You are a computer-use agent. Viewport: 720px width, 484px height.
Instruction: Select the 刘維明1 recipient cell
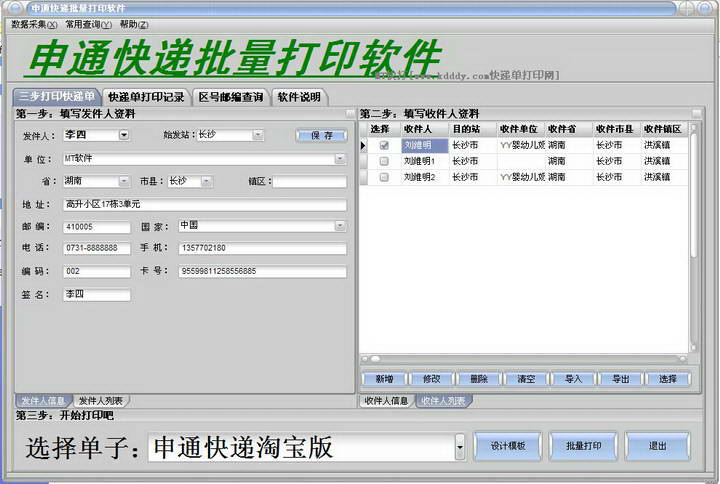(x=425, y=161)
